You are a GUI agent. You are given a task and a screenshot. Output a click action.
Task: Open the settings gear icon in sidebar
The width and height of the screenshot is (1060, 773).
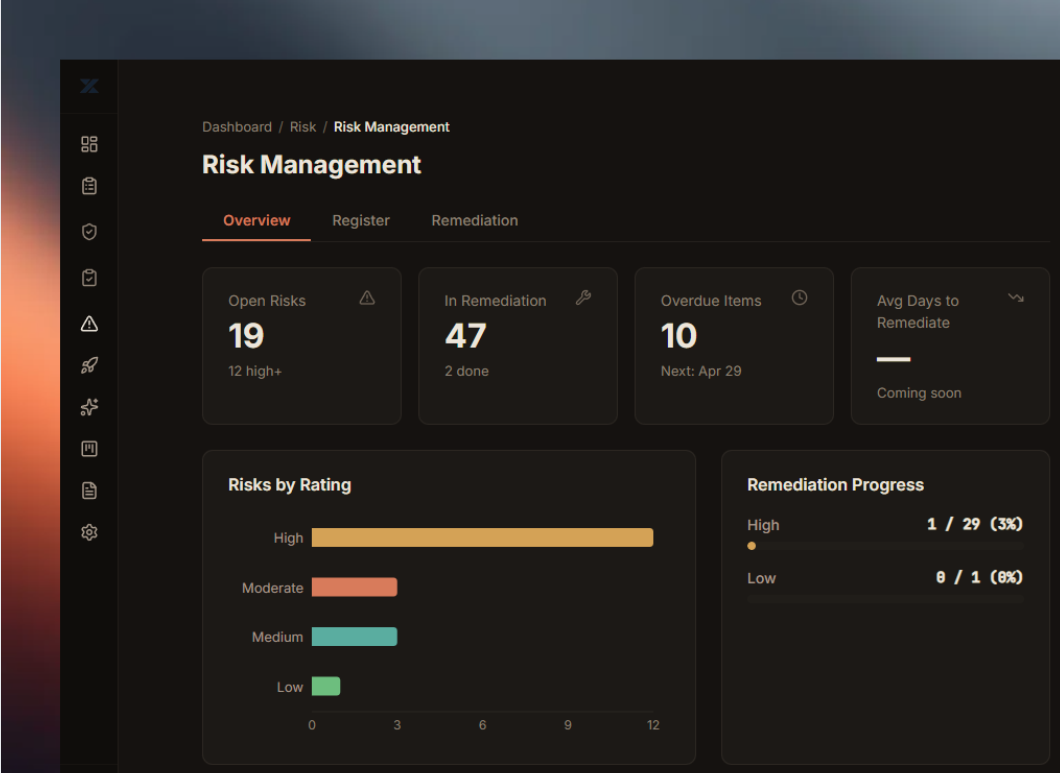click(89, 533)
